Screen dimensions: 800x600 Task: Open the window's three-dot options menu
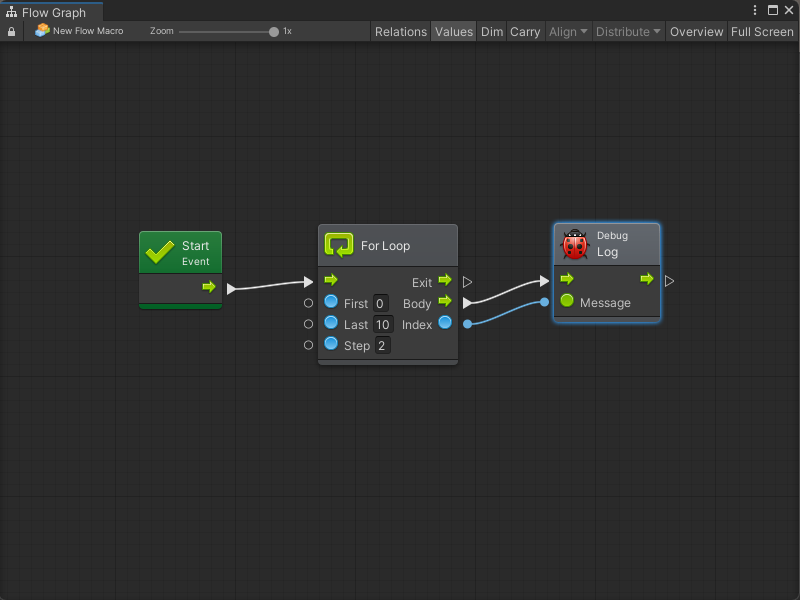click(755, 10)
